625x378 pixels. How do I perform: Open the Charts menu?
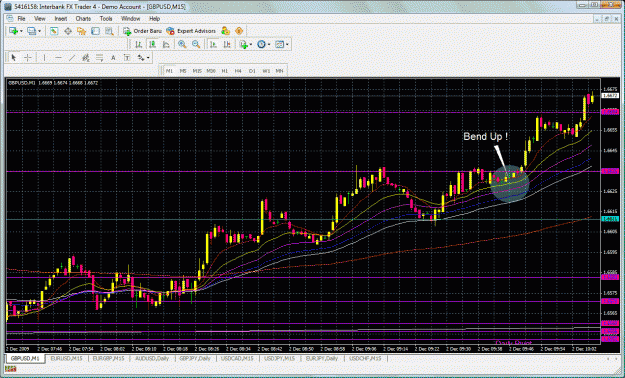pyautogui.click(x=83, y=19)
